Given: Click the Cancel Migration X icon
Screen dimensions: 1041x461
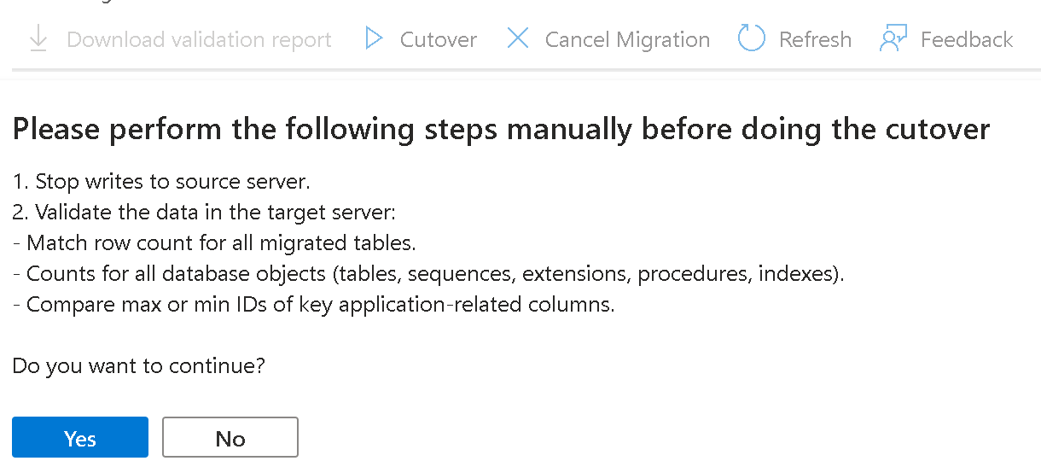Looking at the screenshot, I should (518, 39).
